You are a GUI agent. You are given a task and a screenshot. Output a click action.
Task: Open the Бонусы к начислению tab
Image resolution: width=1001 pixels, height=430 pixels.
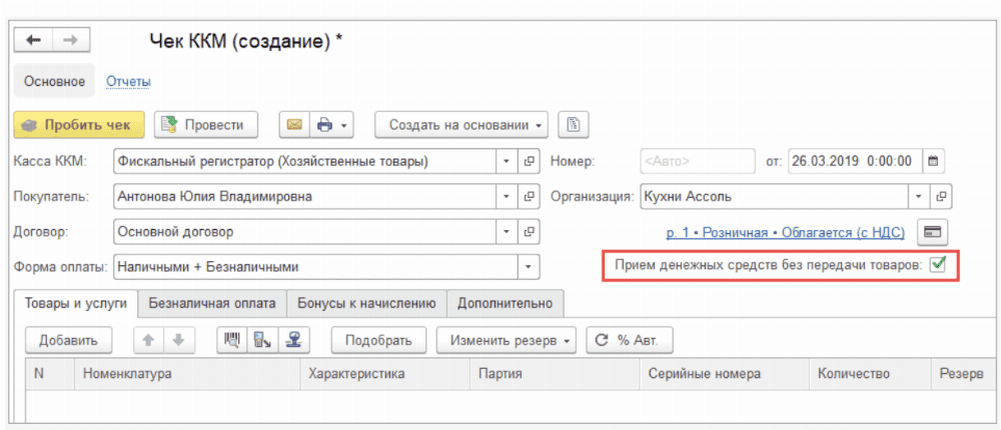tap(366, 303)
